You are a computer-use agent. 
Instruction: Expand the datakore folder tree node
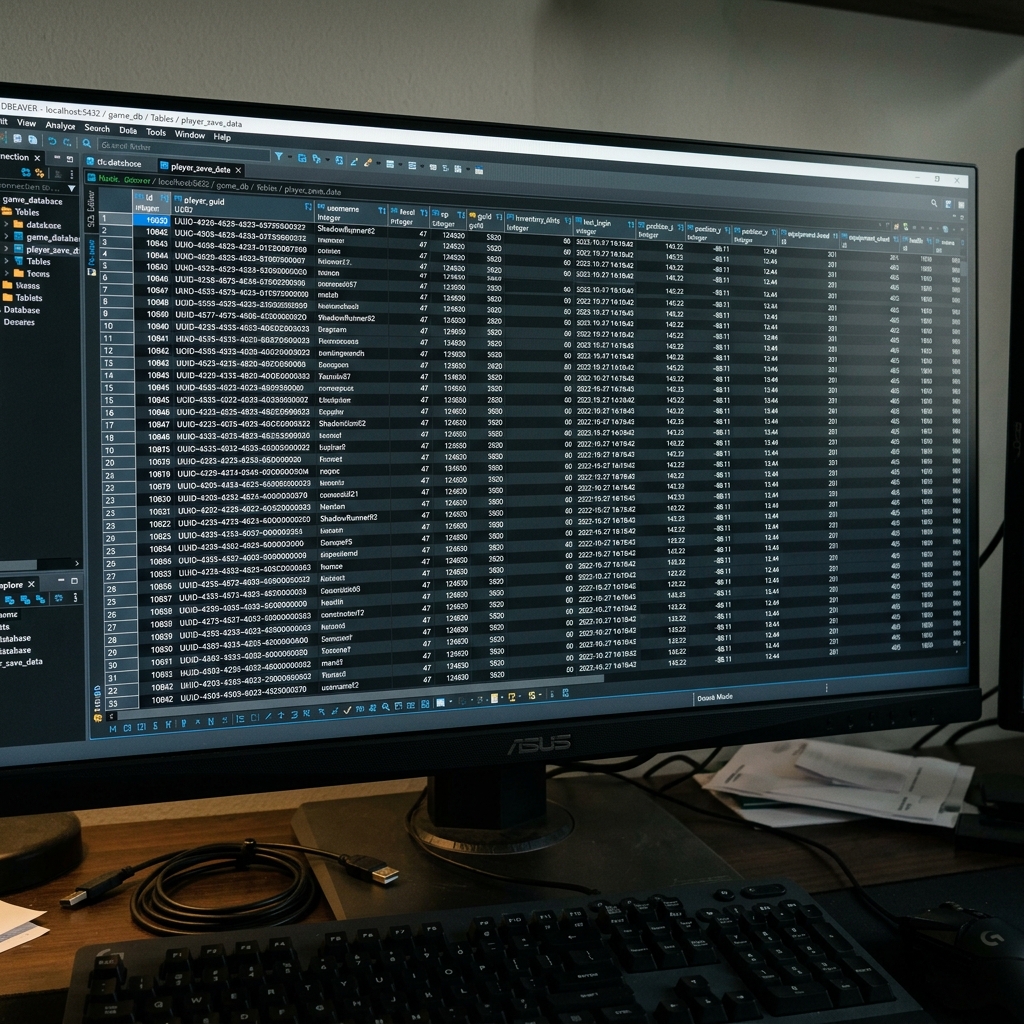(7, 224)
